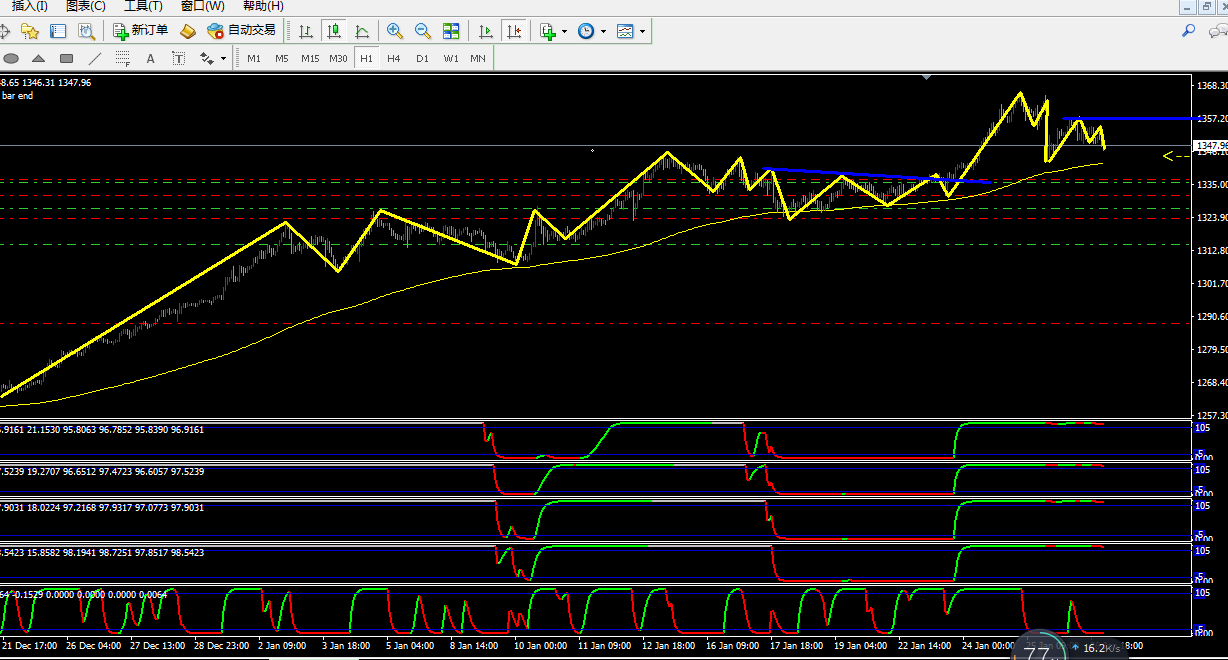This screenshot has height=660, width=1228.
Task: Expand the indicators list dropdown arrow
Action: (x=564, y=31)
